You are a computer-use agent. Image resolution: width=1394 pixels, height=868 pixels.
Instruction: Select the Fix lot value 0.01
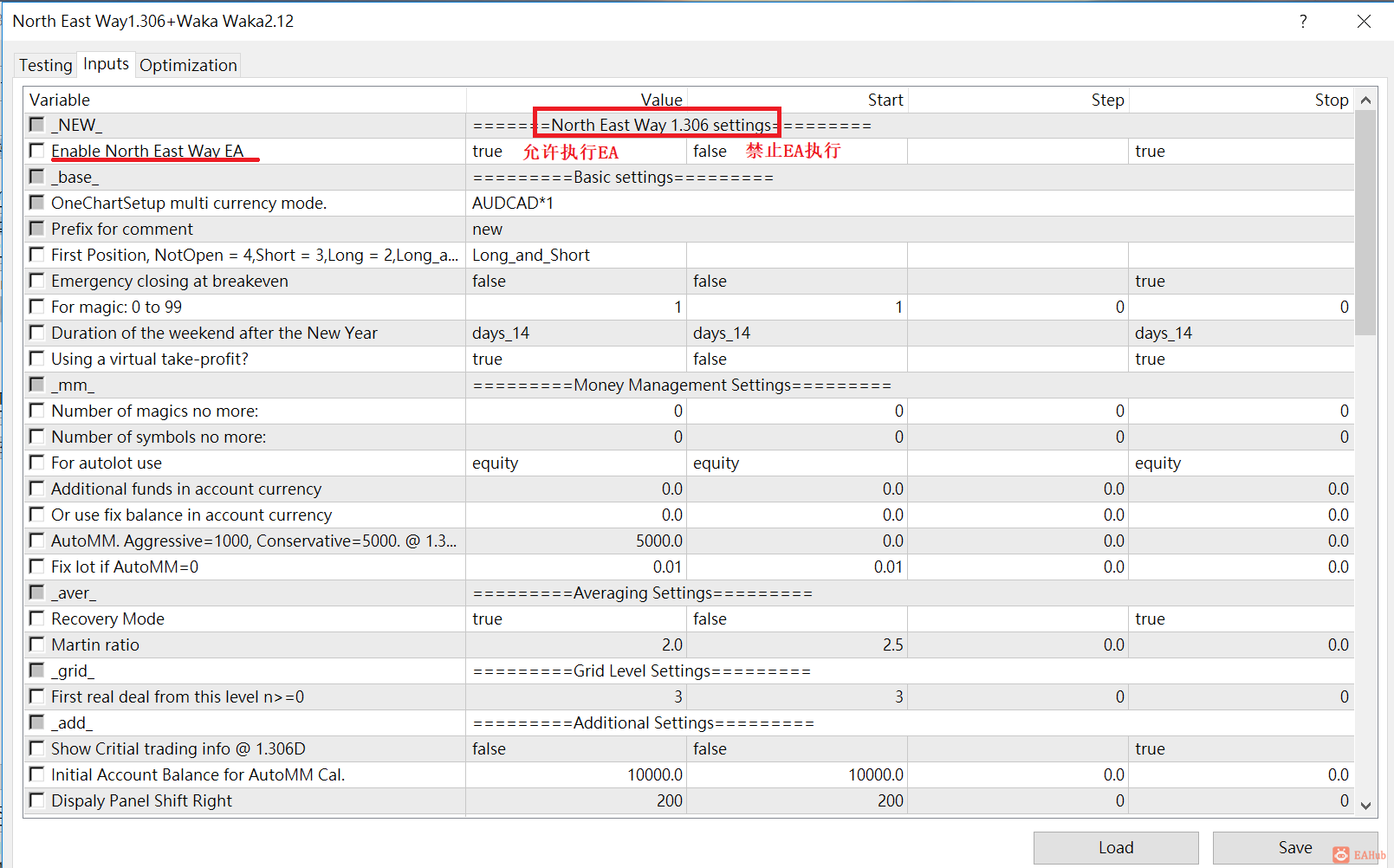coord(576,567)
